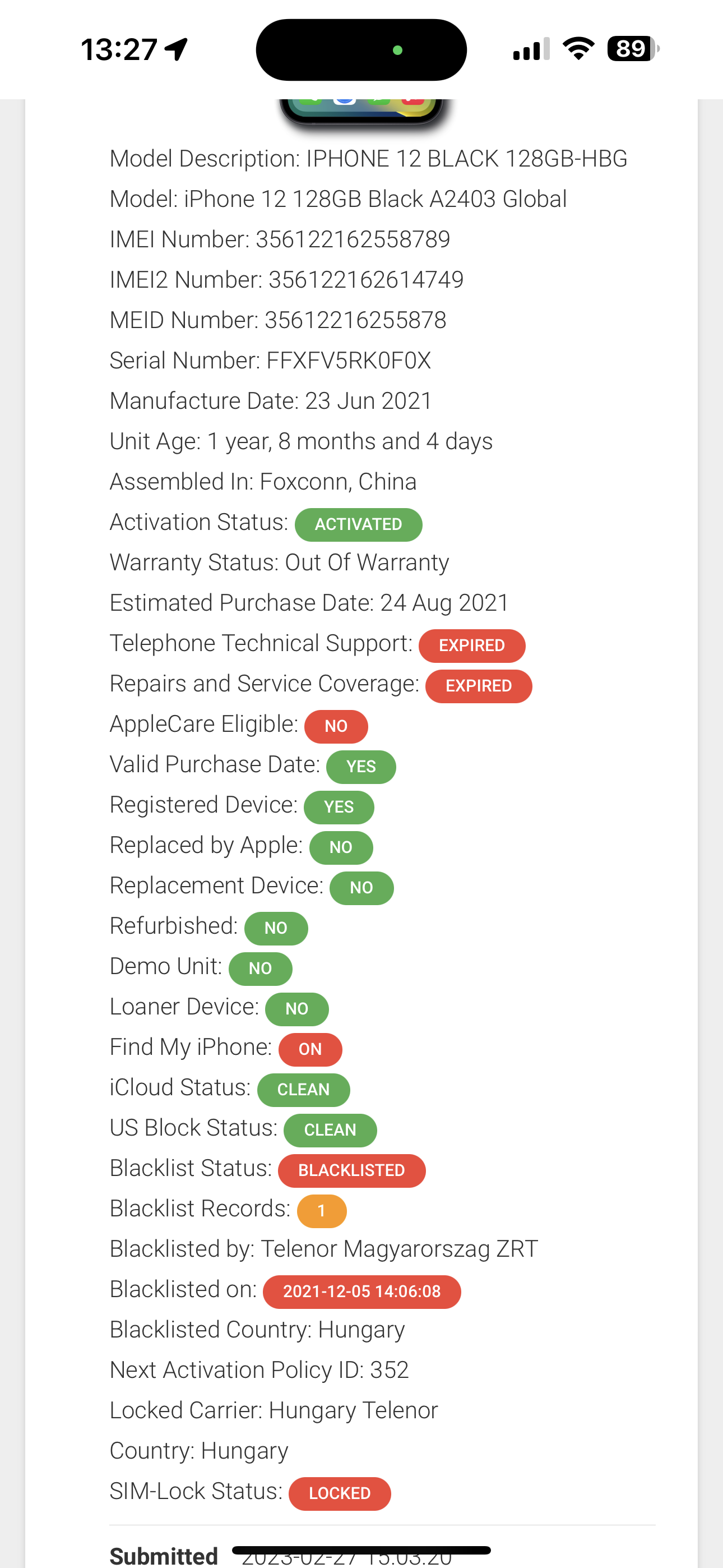Tap the location arrow in status bar

177,49
